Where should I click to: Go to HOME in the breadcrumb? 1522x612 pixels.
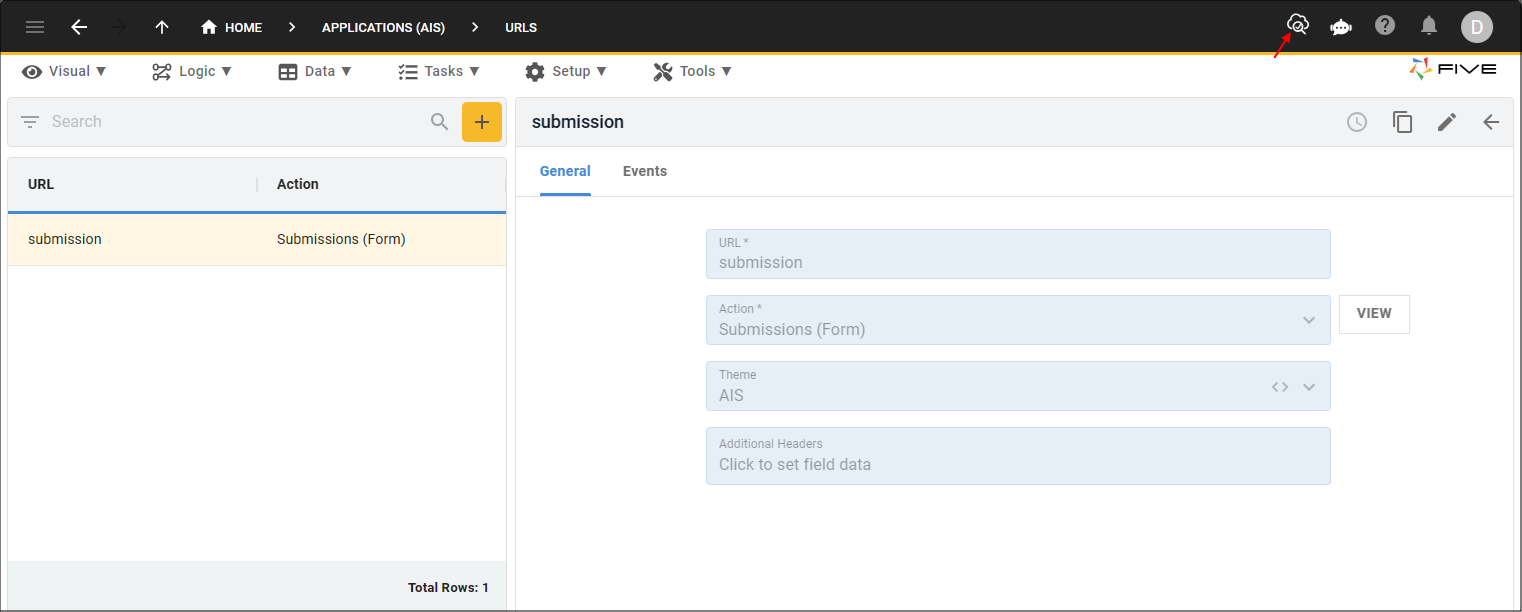click(232, 27)
